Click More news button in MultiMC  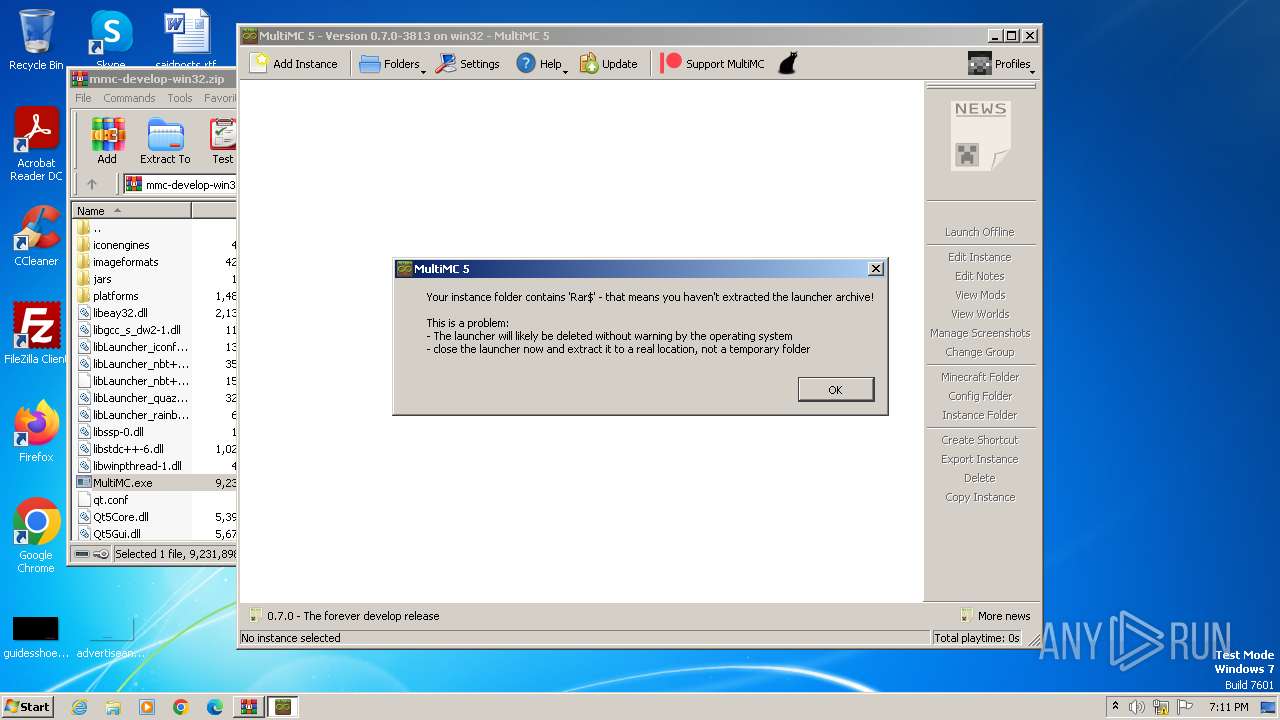995,616
